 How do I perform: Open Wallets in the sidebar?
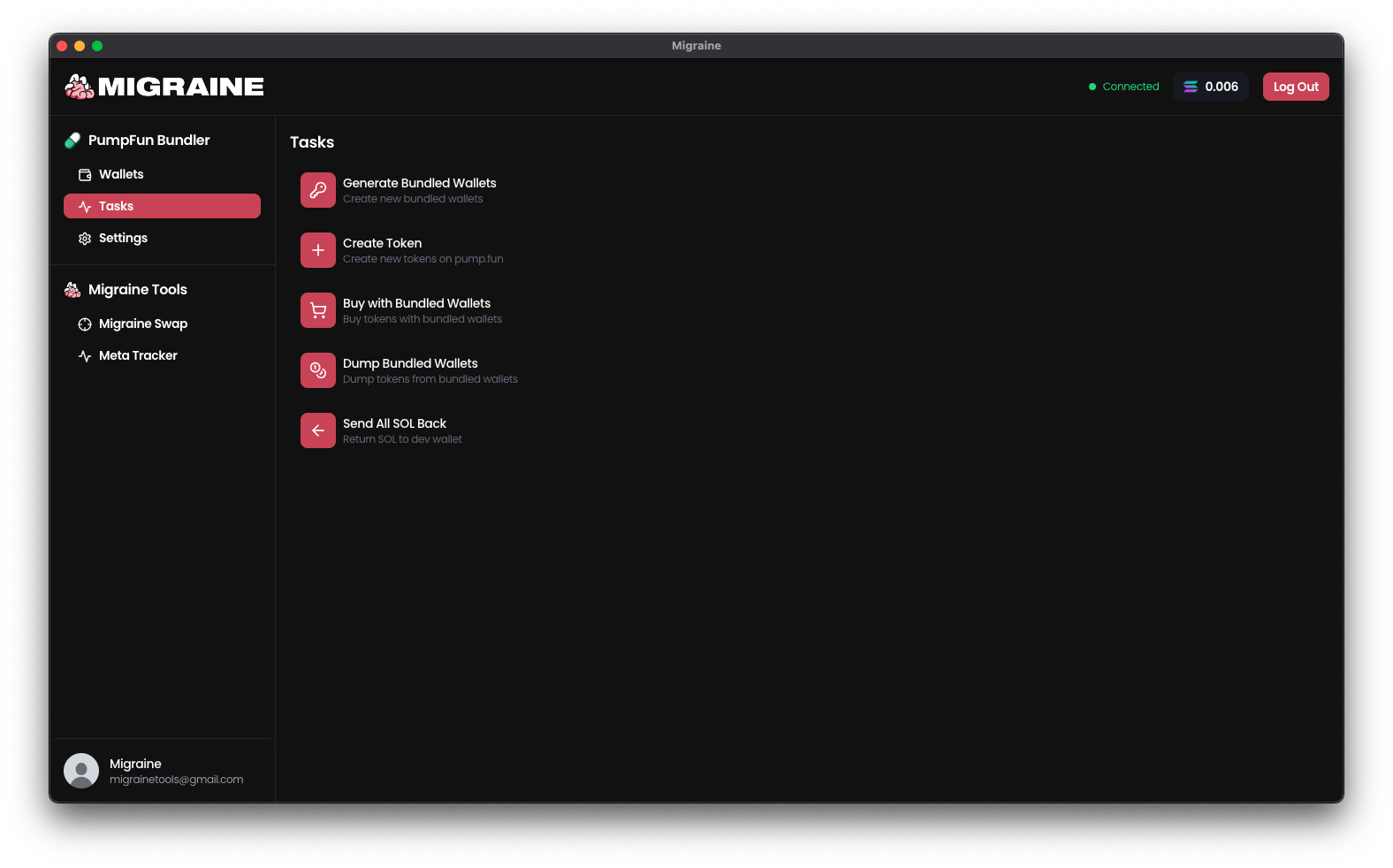click(121, 174)
